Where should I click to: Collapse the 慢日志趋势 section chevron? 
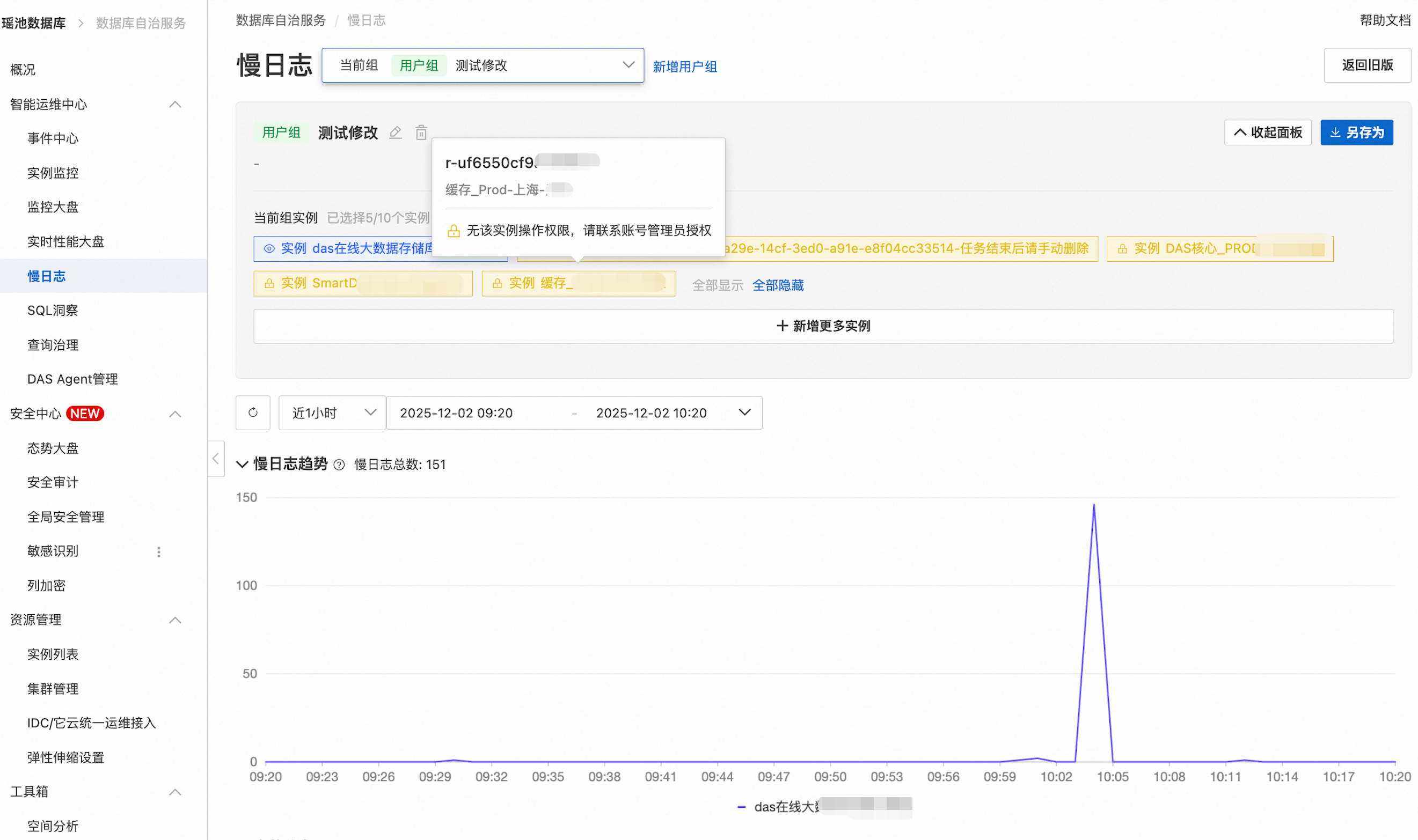click(242, 465)
